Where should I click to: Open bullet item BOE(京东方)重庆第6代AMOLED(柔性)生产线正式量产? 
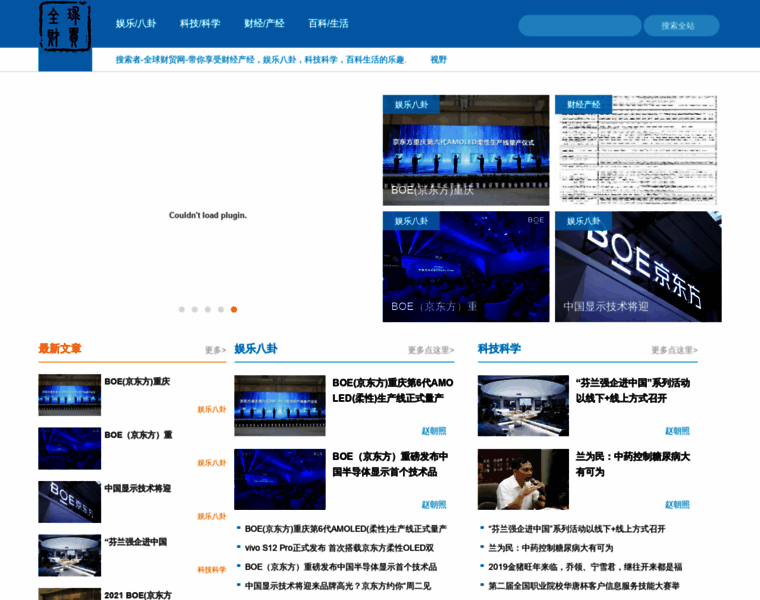346,529
